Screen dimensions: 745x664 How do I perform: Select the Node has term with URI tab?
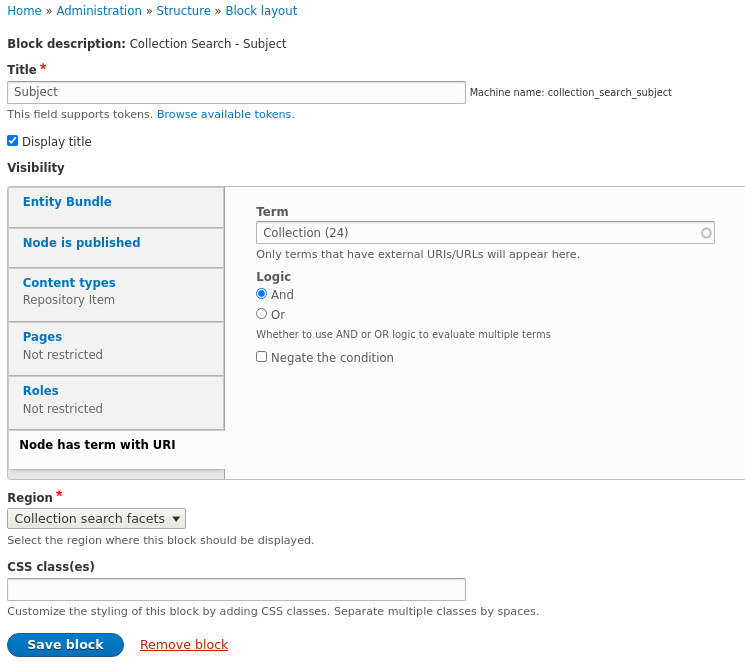click(97, 445)
